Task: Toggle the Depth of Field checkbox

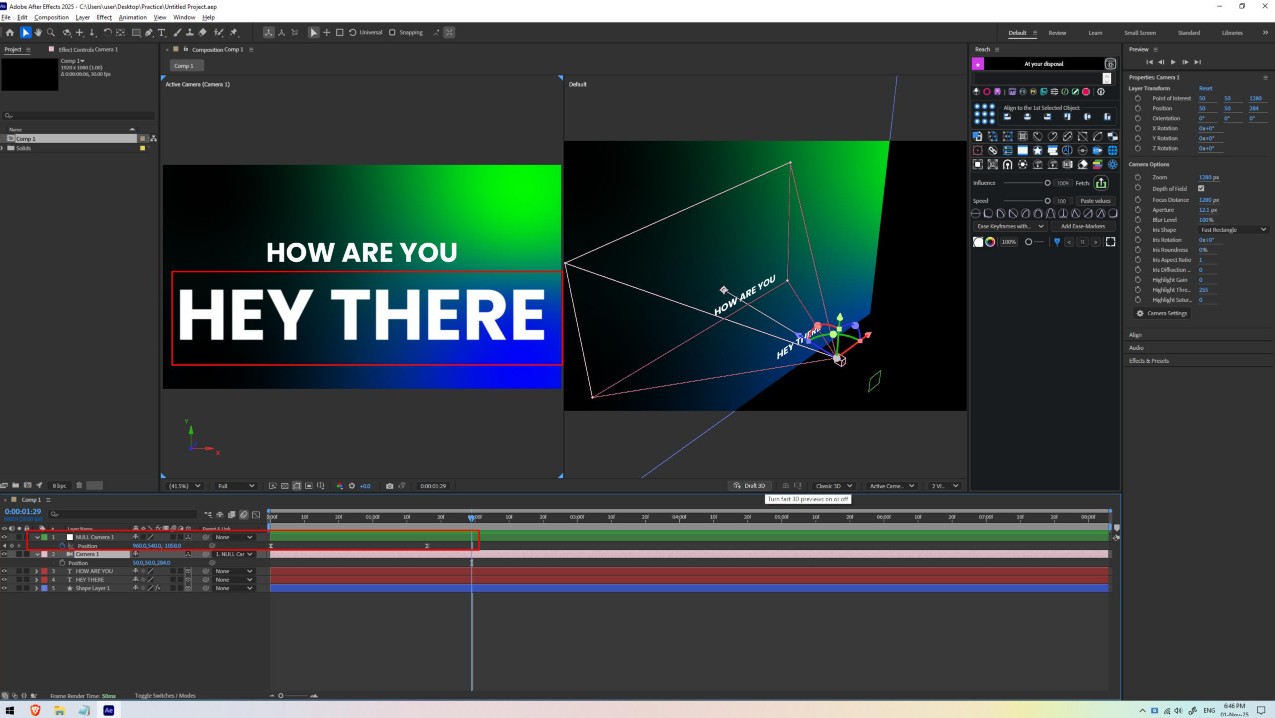Action: [x=1201, y=188]
